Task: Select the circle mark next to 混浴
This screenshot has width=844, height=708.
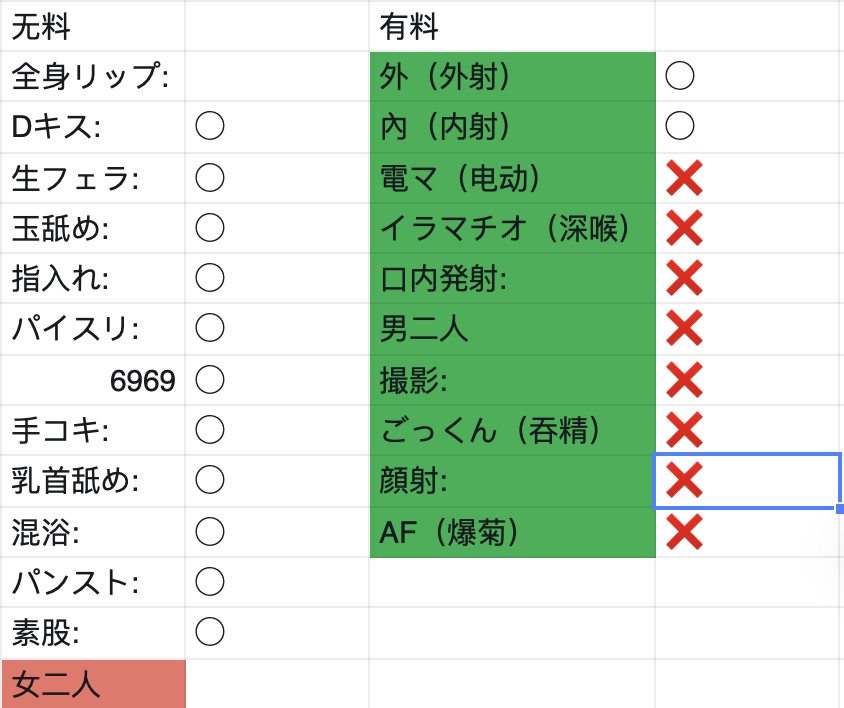Action: (x=210, y=531)
